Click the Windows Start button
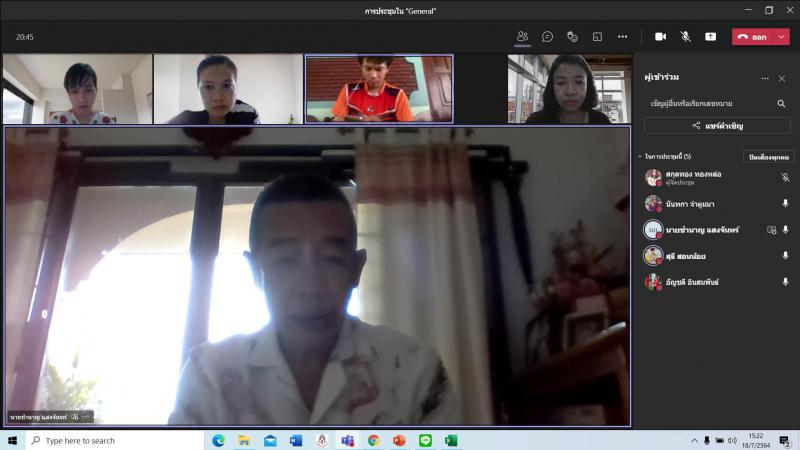This screenshot has width=800, height=450. (x=13, y=440)
